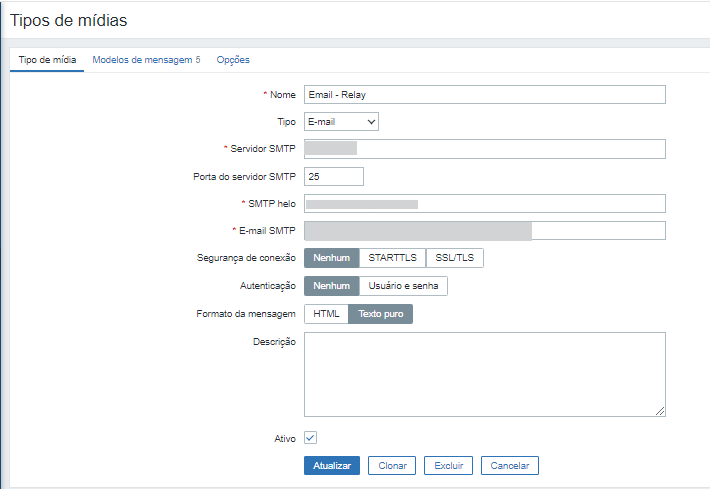
Task: Click into the Descrição text area
Action: 484,374
